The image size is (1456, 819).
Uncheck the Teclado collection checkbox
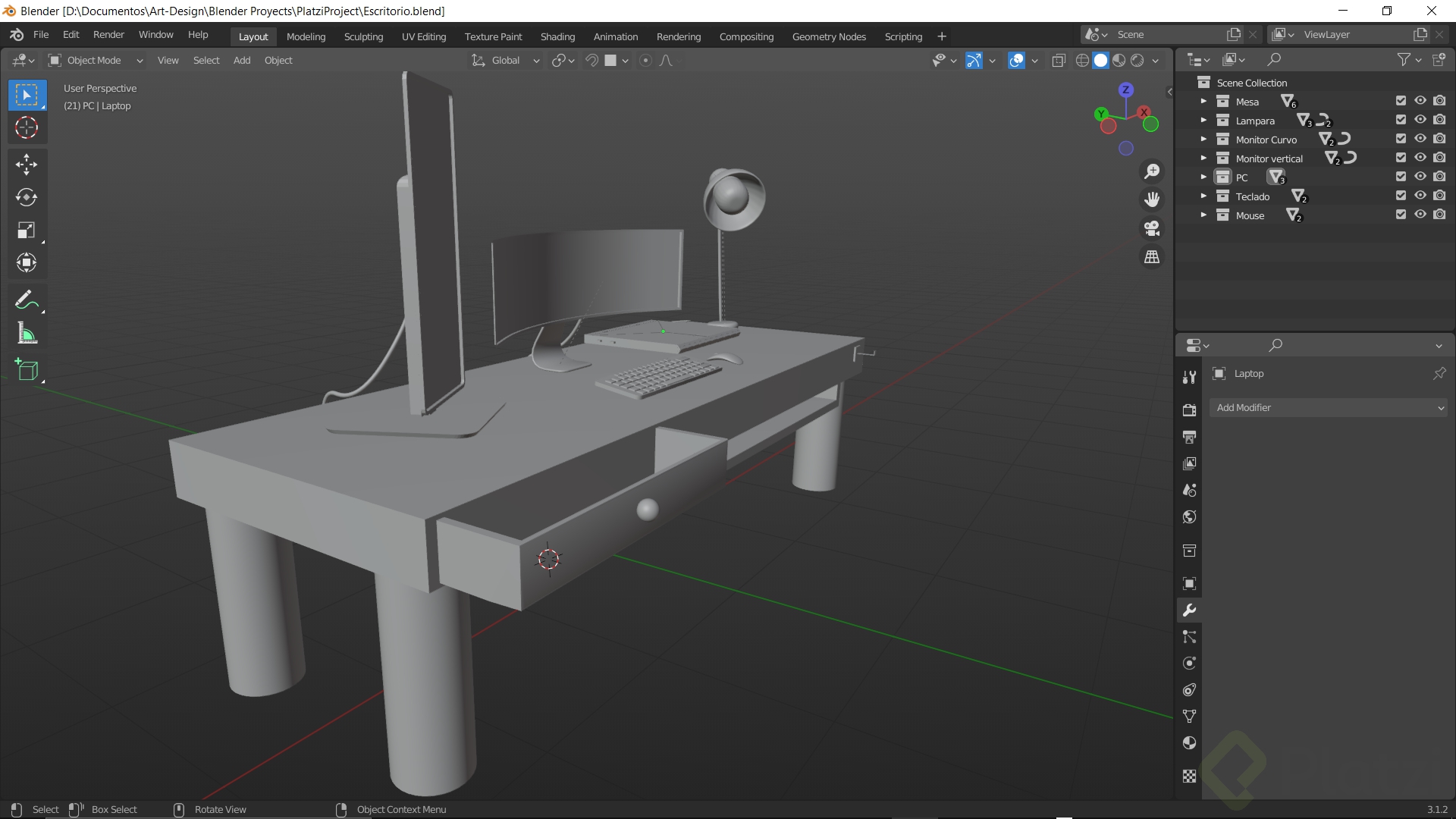(x=1400, y=196)
